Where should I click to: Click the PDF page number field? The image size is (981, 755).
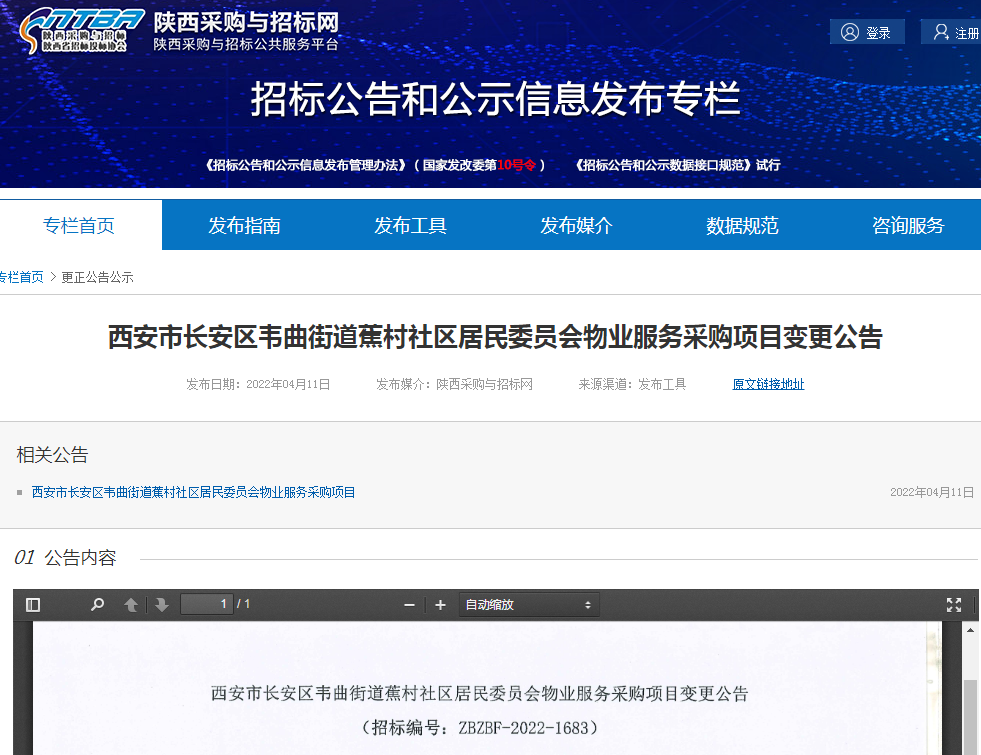[206, 604]
